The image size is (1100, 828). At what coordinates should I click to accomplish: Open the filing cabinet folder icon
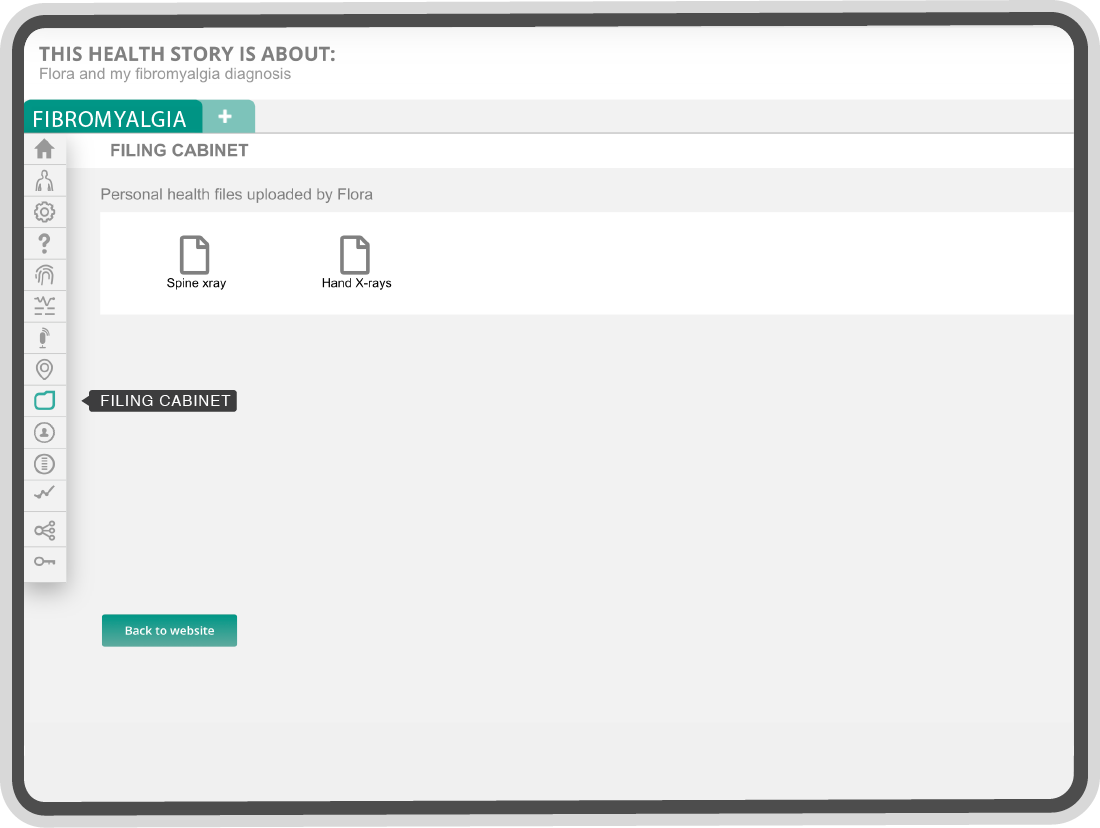[x=44, y=401]
